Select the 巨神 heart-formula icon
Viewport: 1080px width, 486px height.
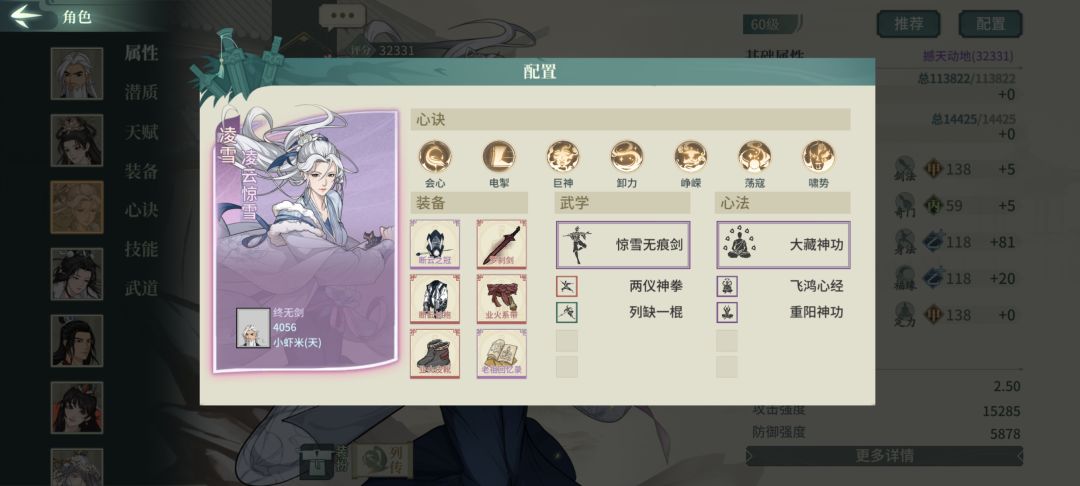click(563, 157)
